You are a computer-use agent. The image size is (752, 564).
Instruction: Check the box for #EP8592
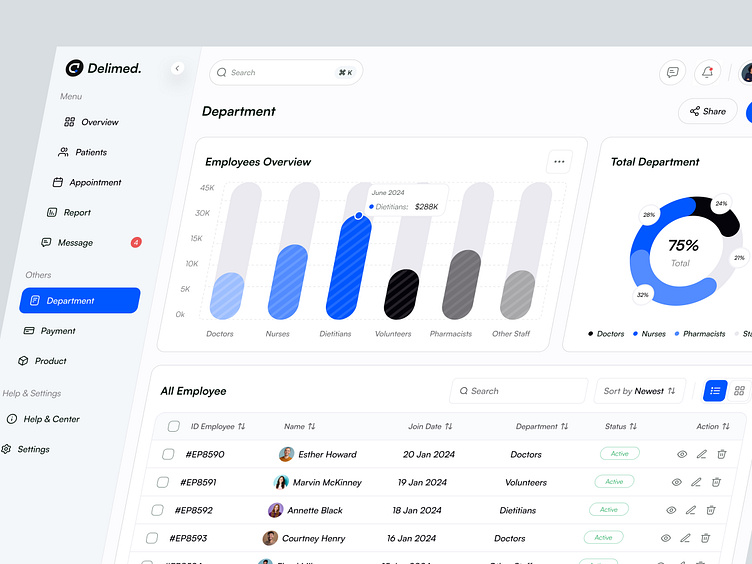[157, 510]
